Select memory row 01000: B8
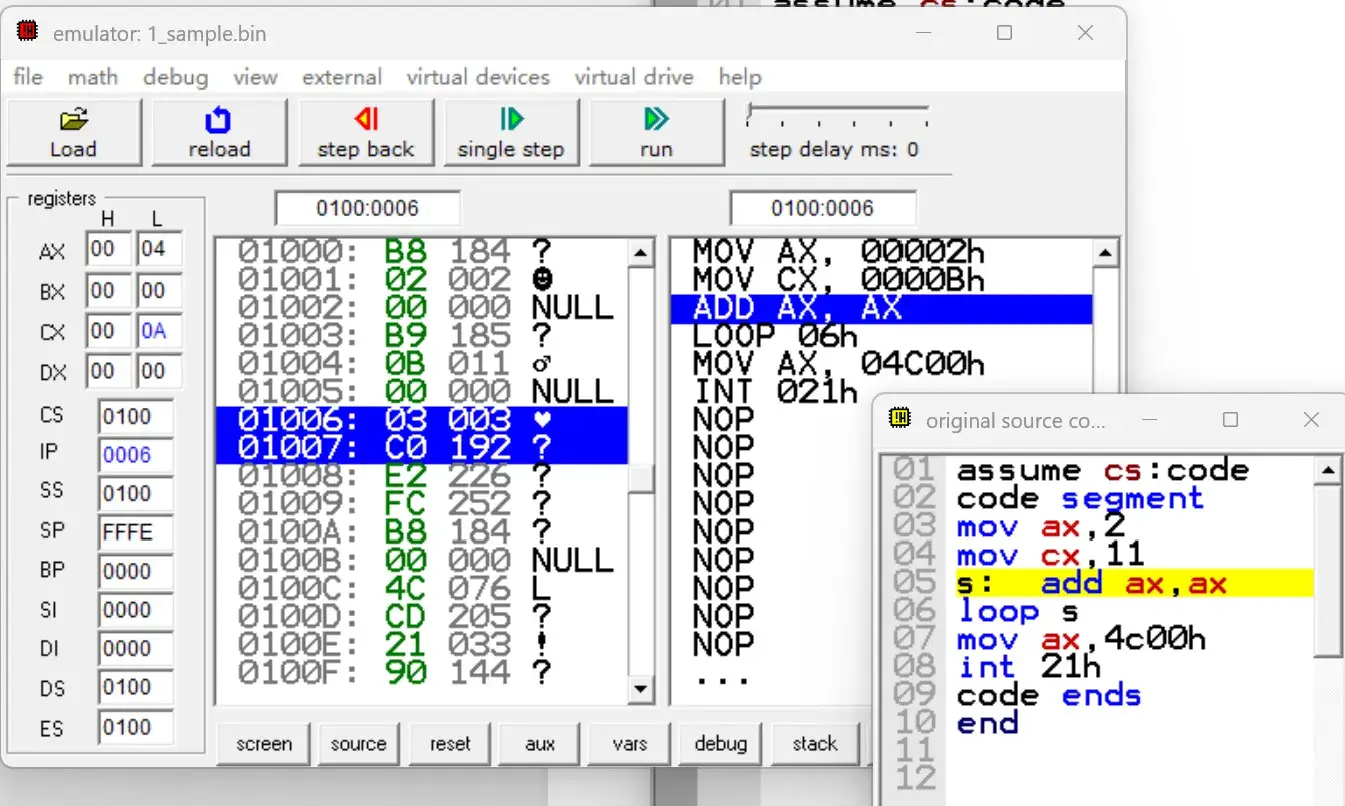 click(422, 252)
